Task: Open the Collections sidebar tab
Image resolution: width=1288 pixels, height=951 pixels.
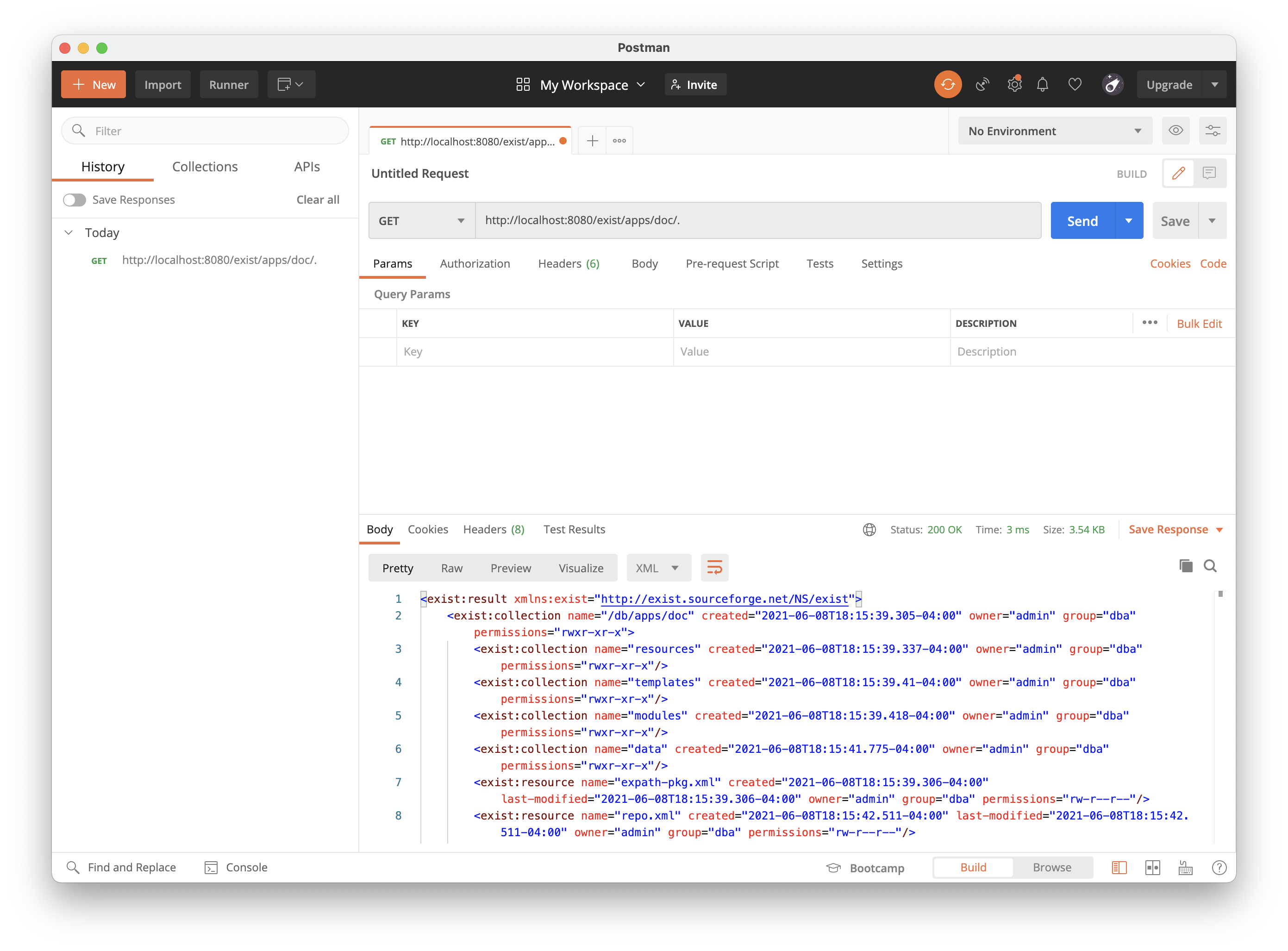Action: point(205,167)
